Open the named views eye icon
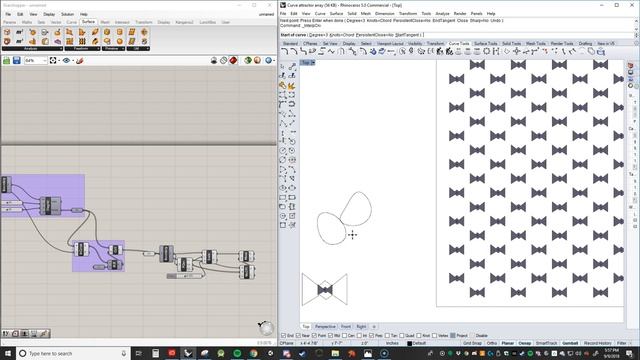 coord(66,60)
